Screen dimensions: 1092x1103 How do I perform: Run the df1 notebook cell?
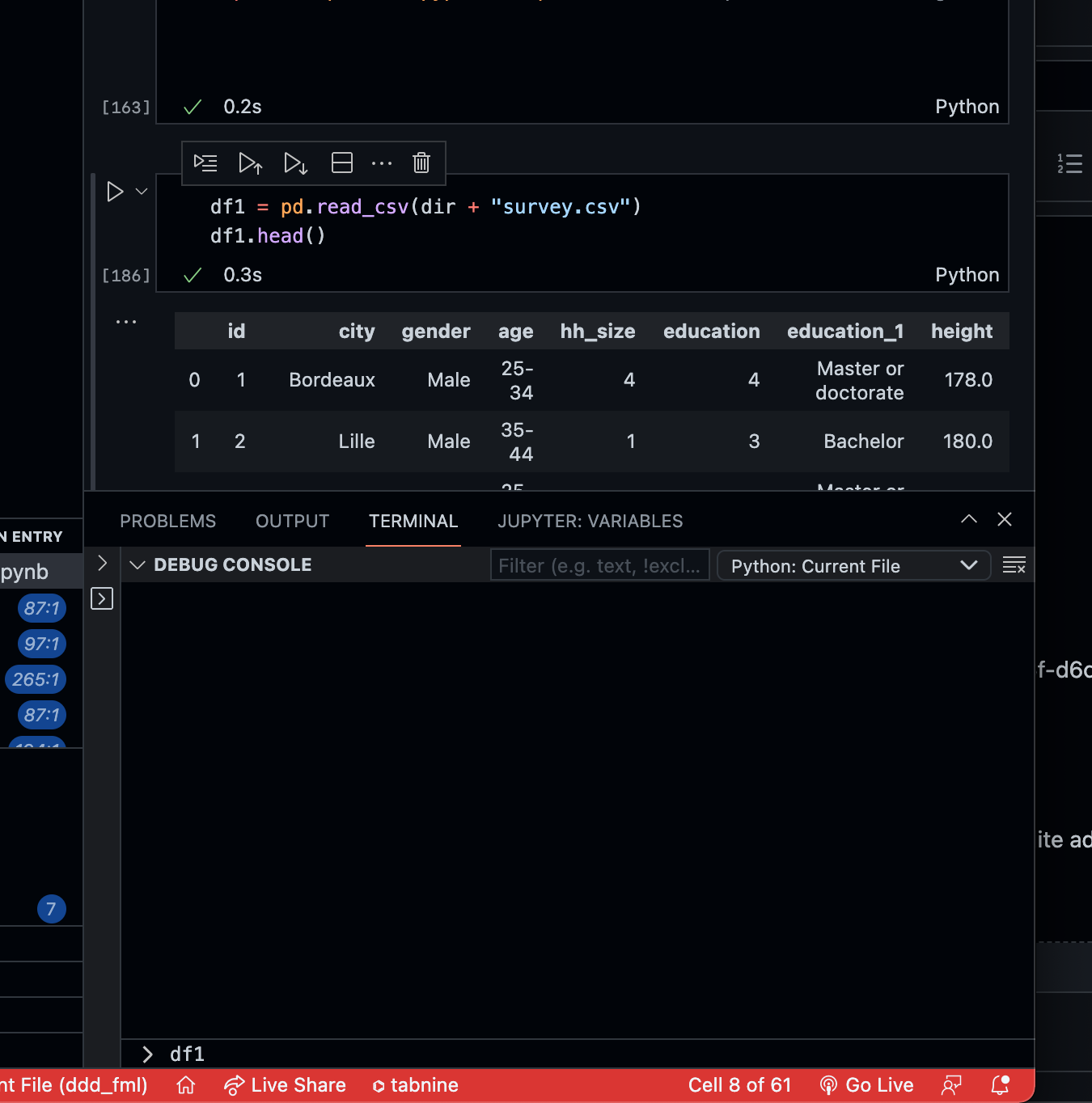pyautogui.click(x=115, y=191)
